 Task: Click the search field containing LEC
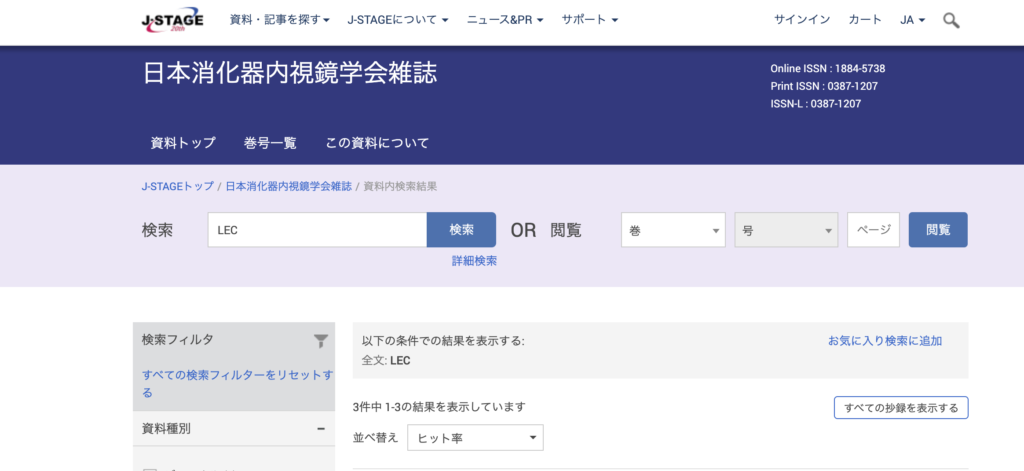(x=317, y=230)
